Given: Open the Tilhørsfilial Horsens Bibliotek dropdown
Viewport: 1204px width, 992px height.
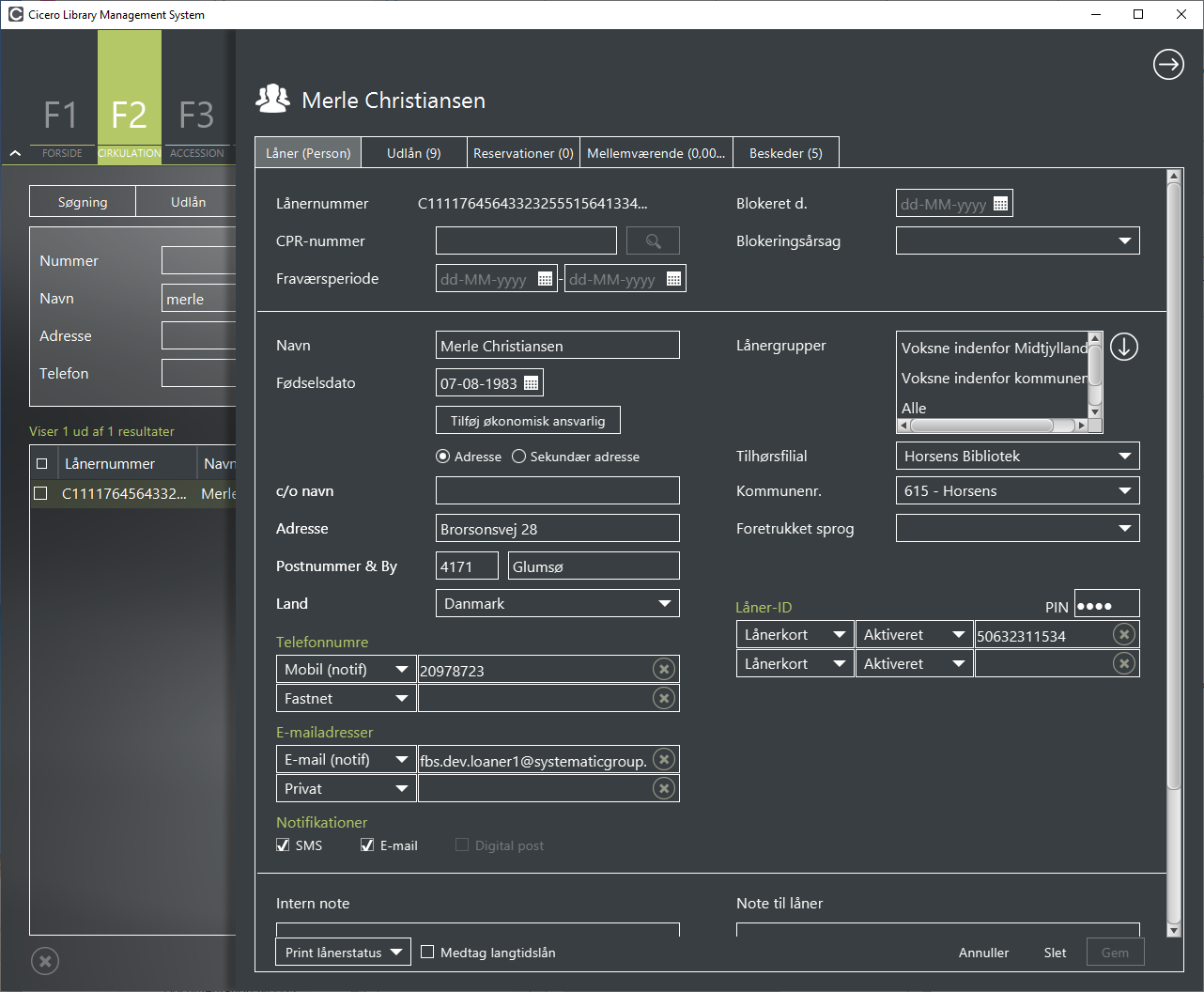Looking at the screenshot, I should [1018, 456].
